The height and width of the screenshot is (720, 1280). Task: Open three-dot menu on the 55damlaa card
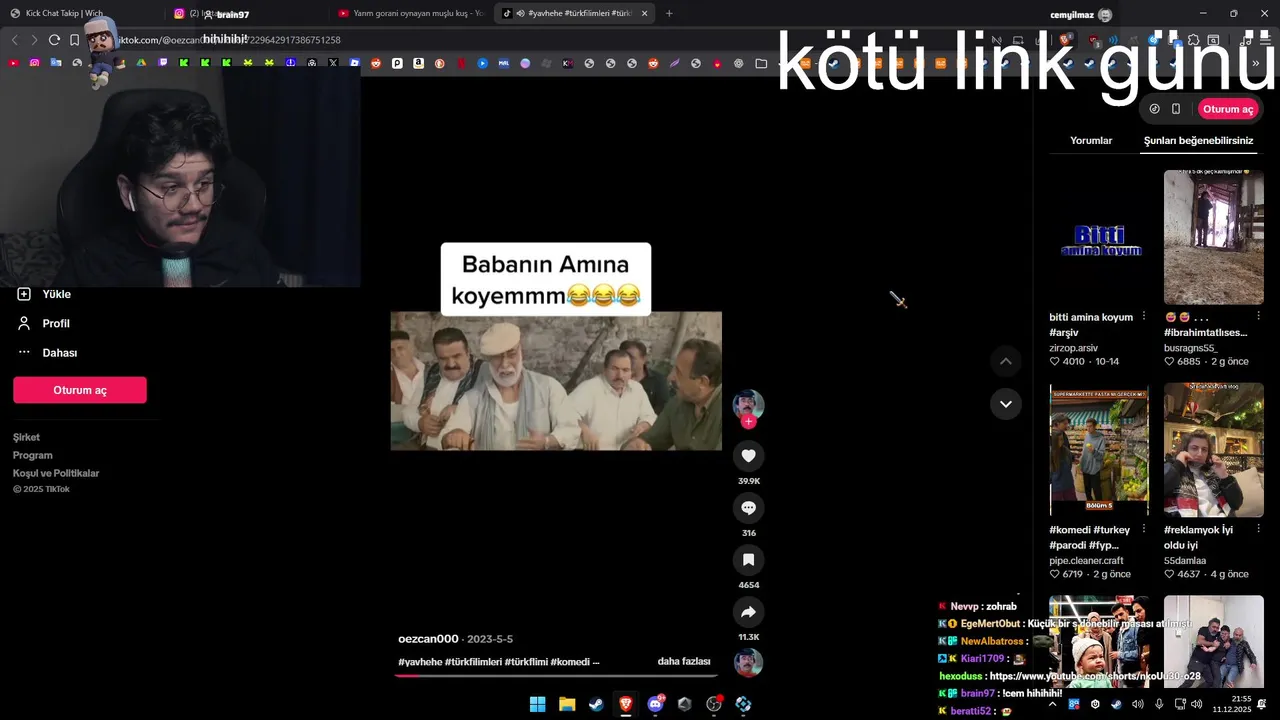(x=1258, y=529)
